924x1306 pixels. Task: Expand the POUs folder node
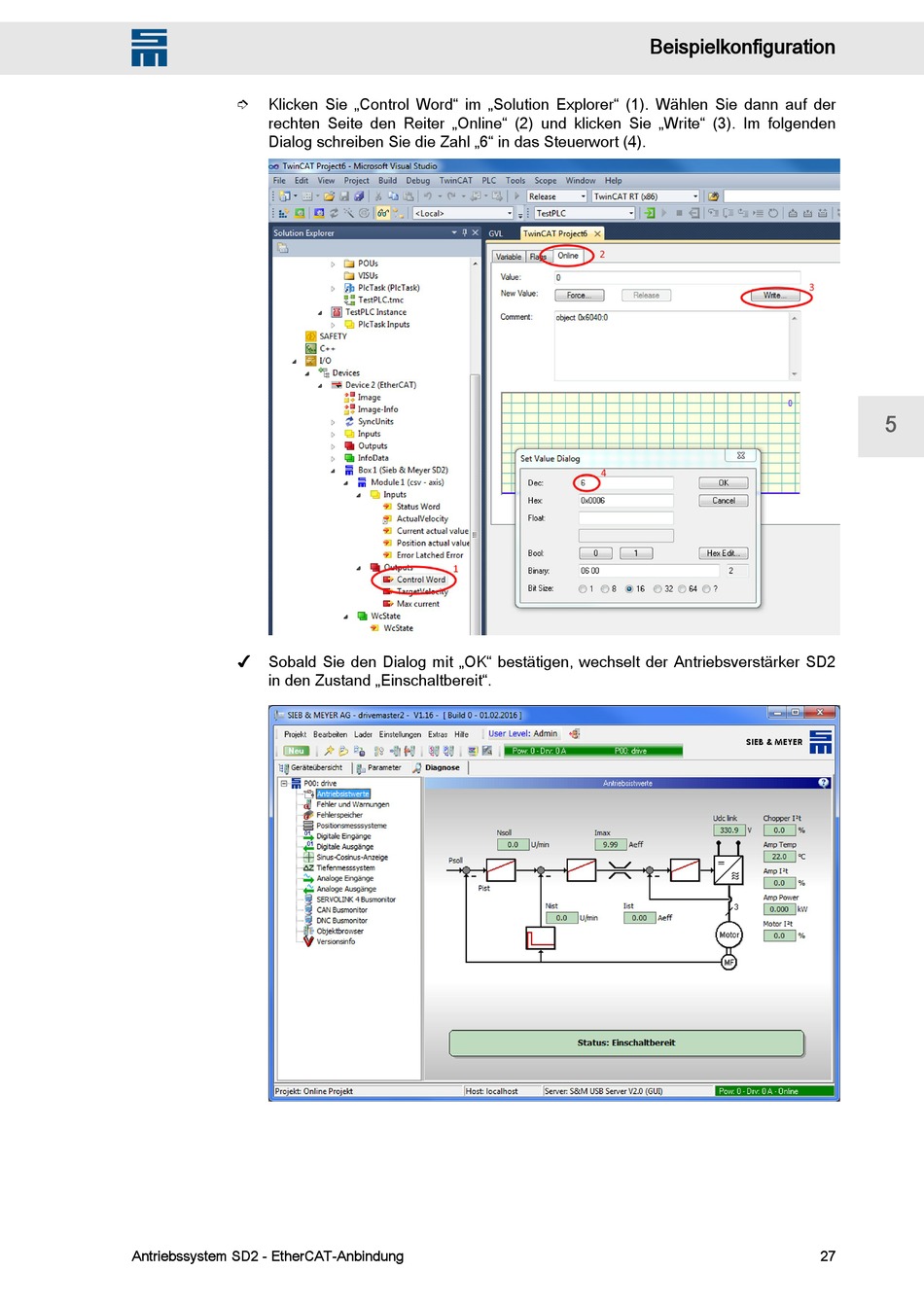[x=333, y=264]
